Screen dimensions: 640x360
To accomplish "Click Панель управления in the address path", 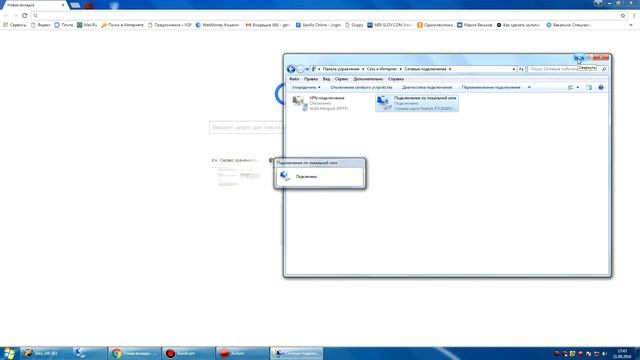I will [341, 69].
